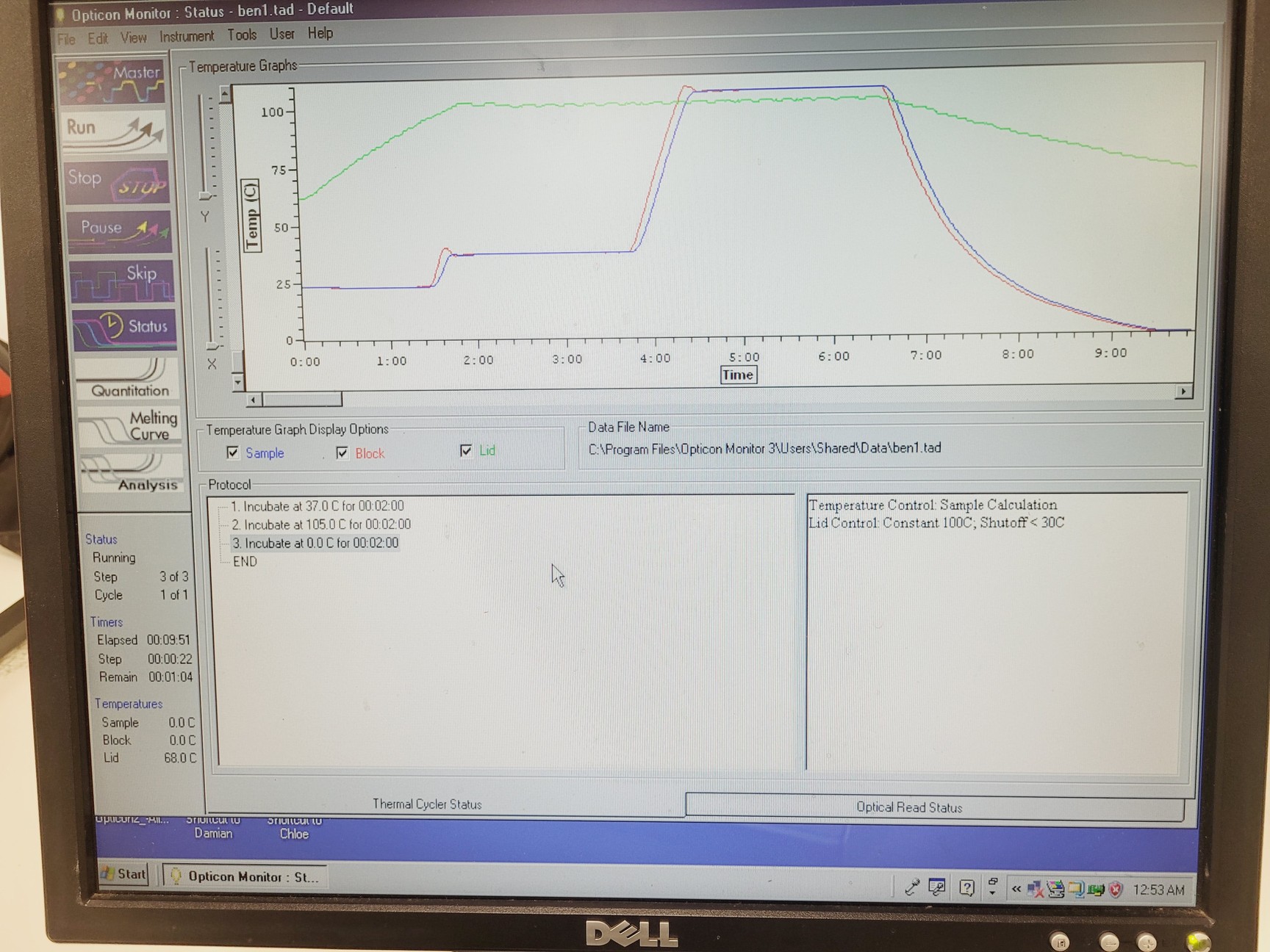Click Lid temperature value 68.0 C
Viewport: 1270px width, 952px height.
tap(180, 757)
